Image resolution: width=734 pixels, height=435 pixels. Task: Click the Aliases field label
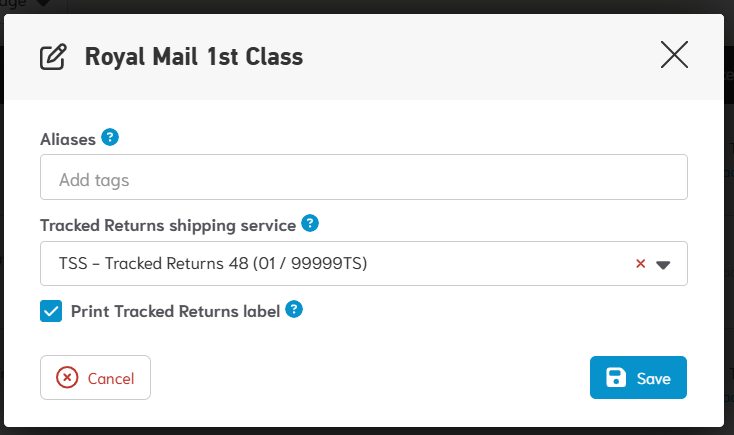(68, 140)
